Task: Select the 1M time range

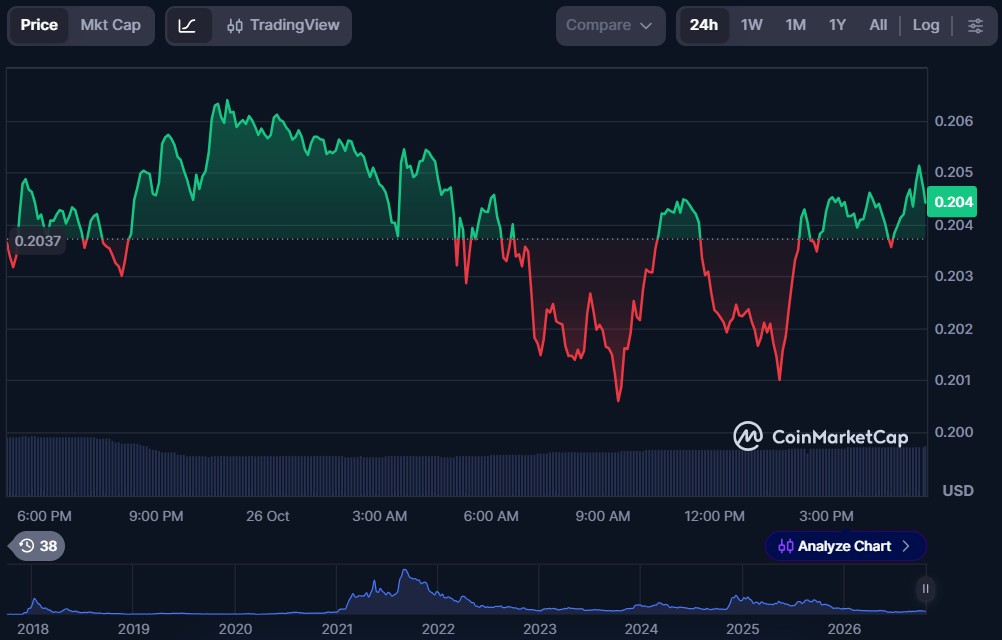Action: [x=796, y=26]
